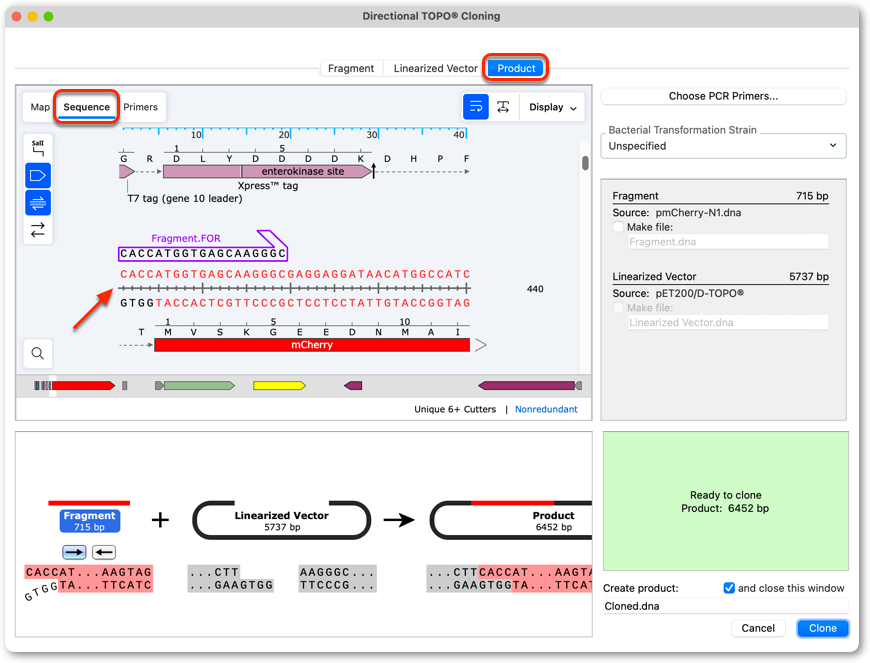Click the red mCherry feature in minimap
The image size is (870, 663).
83,386
